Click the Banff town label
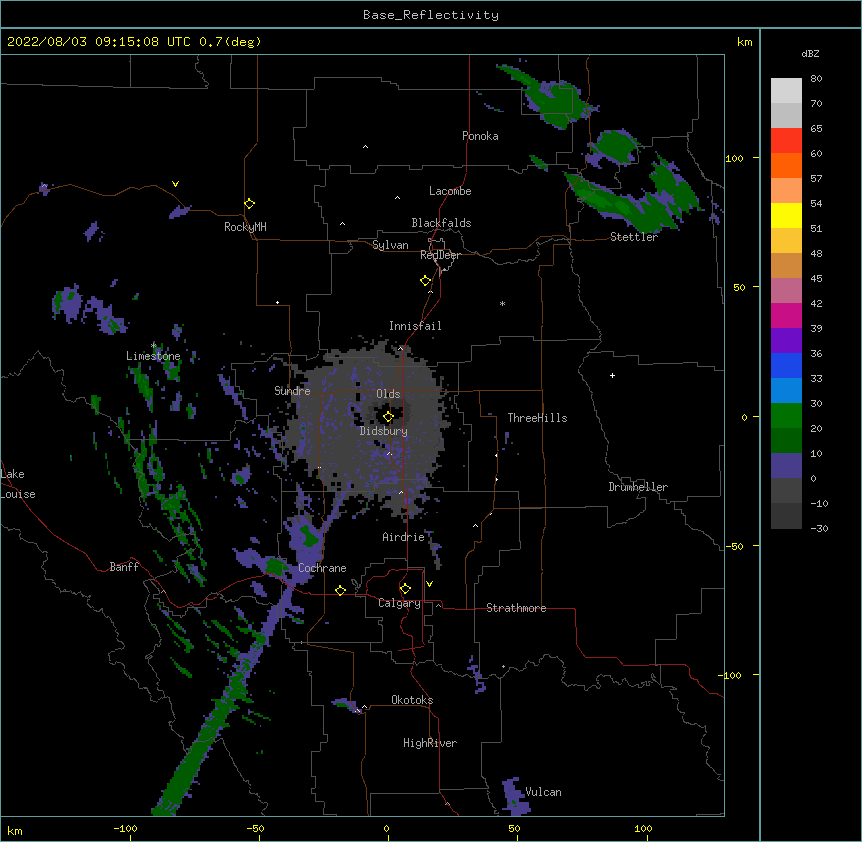 [124, 567]
